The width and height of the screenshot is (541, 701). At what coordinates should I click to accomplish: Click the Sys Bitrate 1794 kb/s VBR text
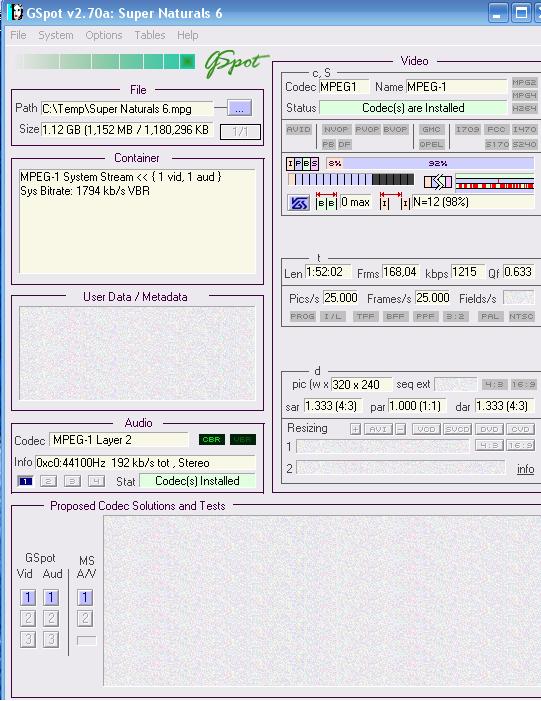coord(85,191)
